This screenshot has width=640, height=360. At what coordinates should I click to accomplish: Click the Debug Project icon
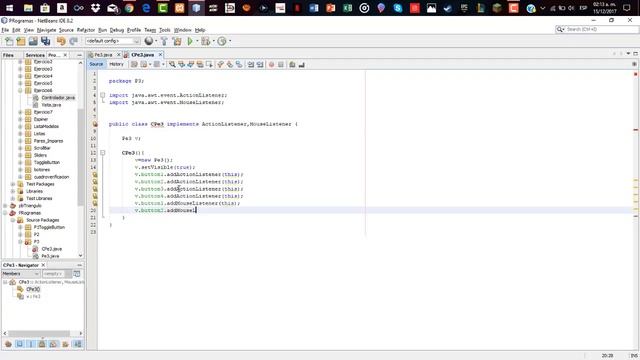pos(205,41)
